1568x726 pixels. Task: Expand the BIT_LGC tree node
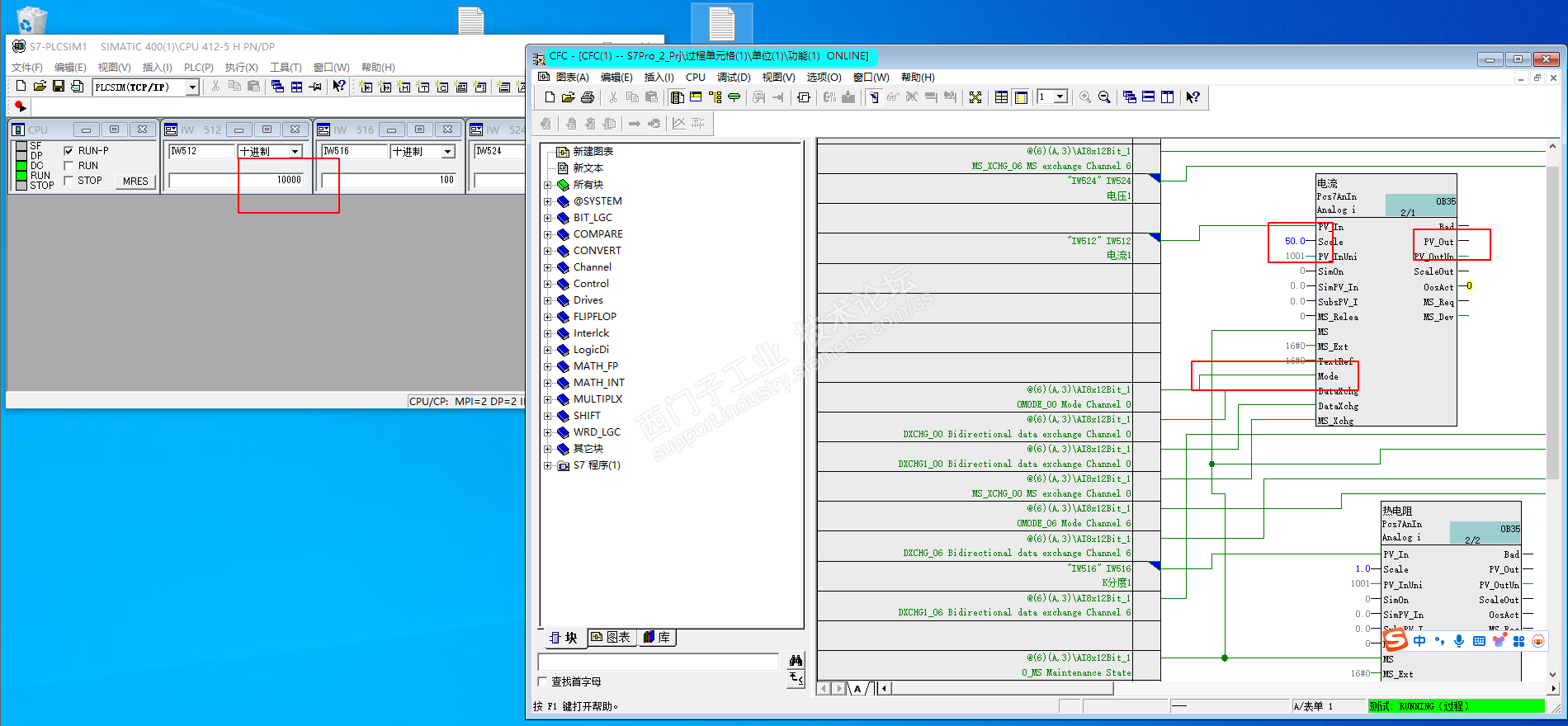[547, 218]
